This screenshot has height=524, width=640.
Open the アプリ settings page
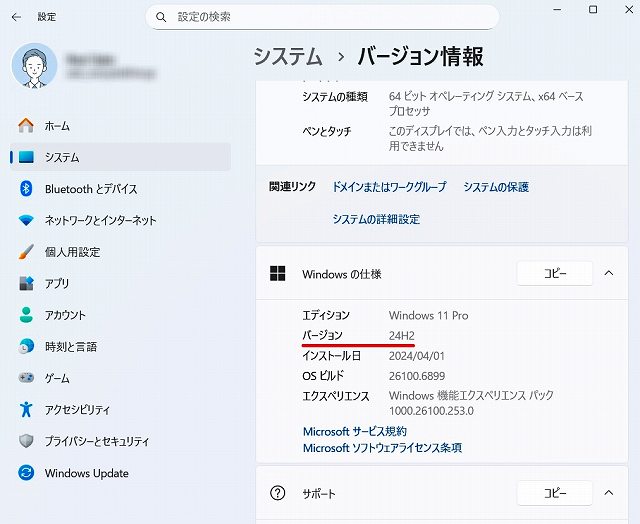57,284
